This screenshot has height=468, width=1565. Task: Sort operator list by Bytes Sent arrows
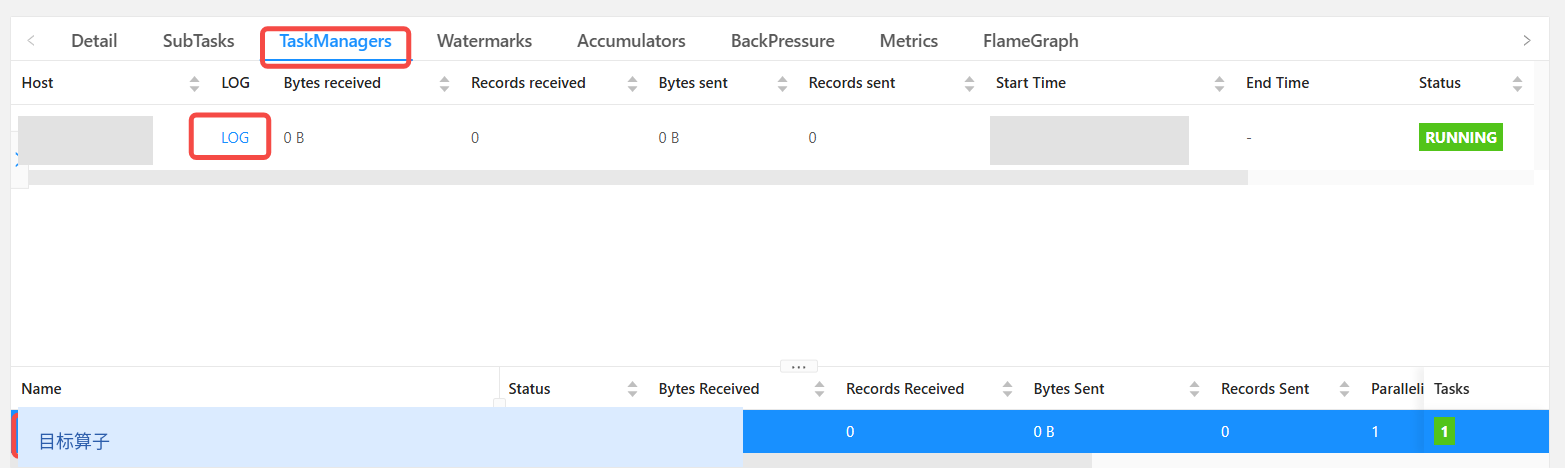pos(1194,389)
